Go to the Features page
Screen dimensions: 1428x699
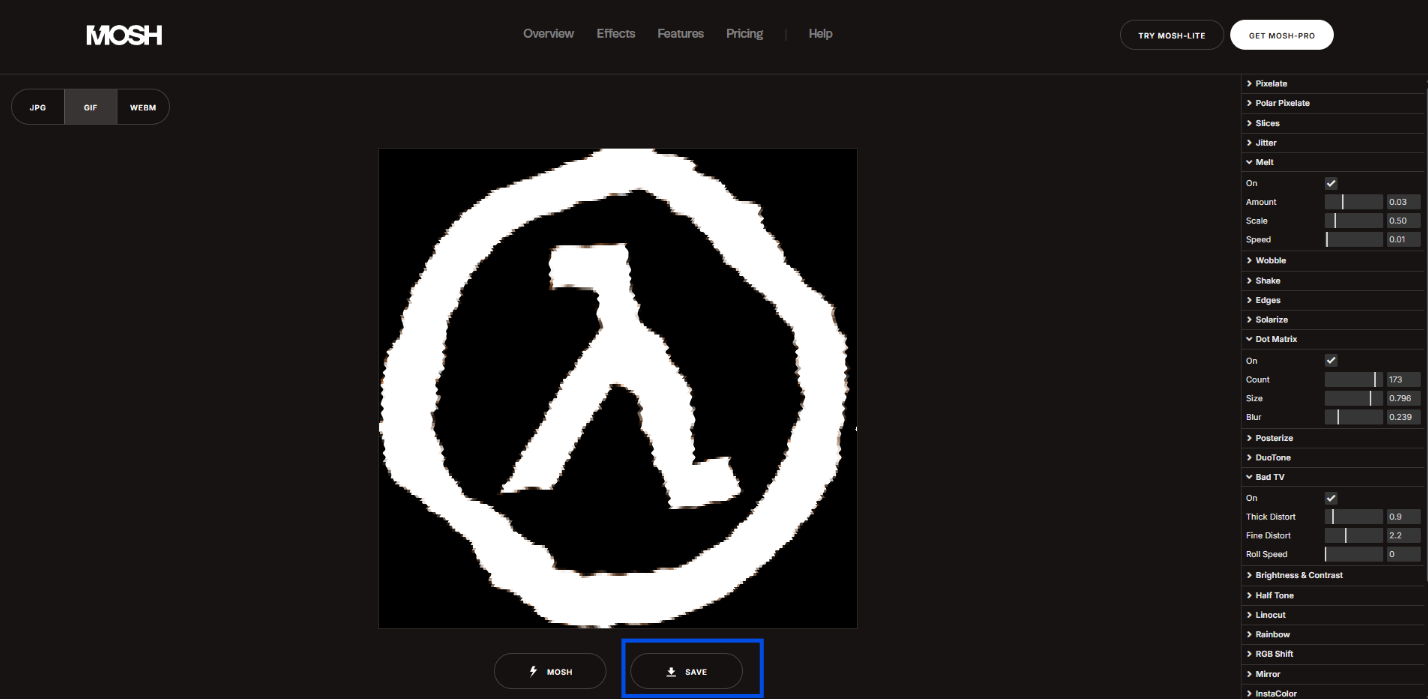point(680,34)
